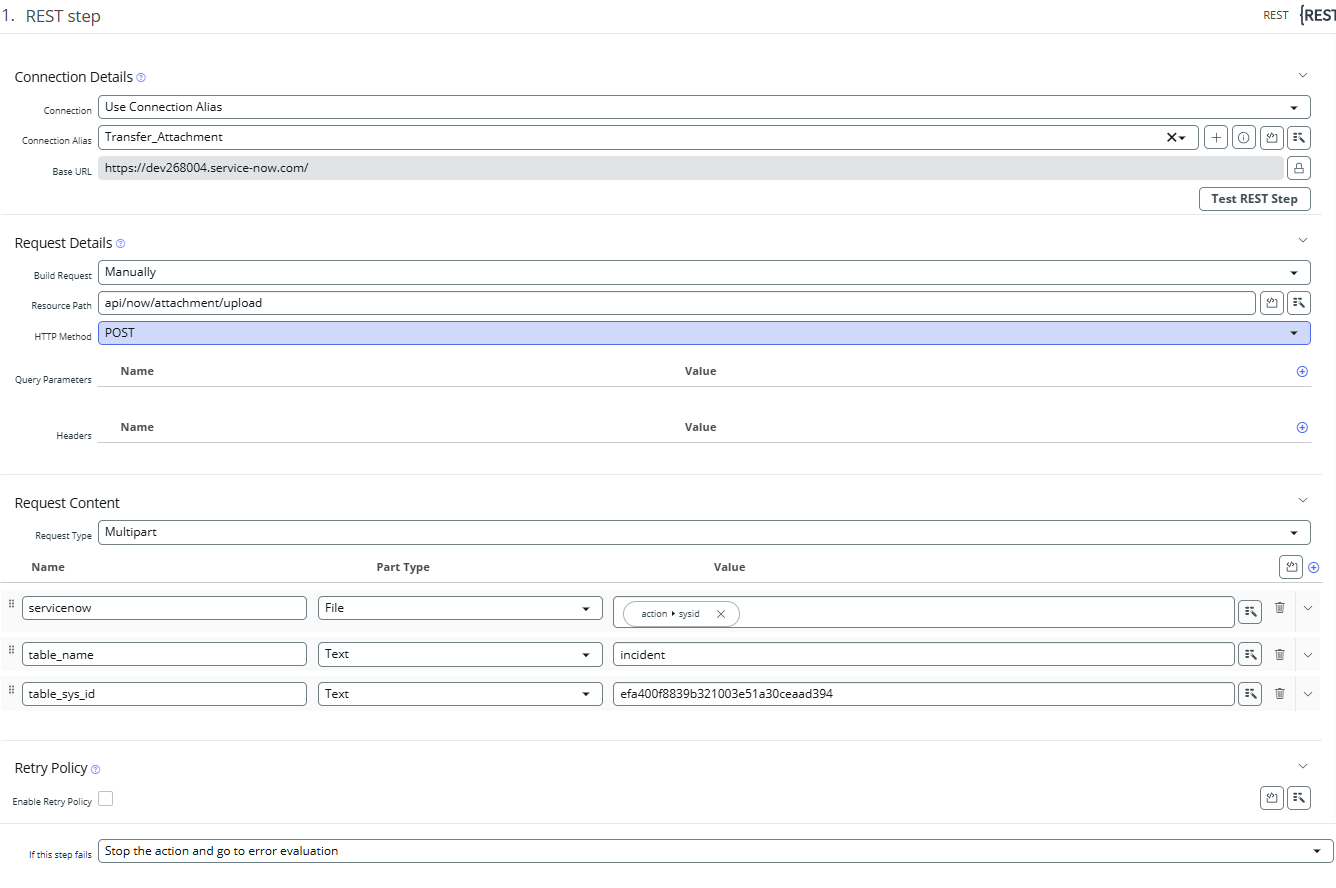This screenshot has height=888, width=1336.
Task: Click the Part Type column header
Action: pyautogui.click(x=403, y=567)
